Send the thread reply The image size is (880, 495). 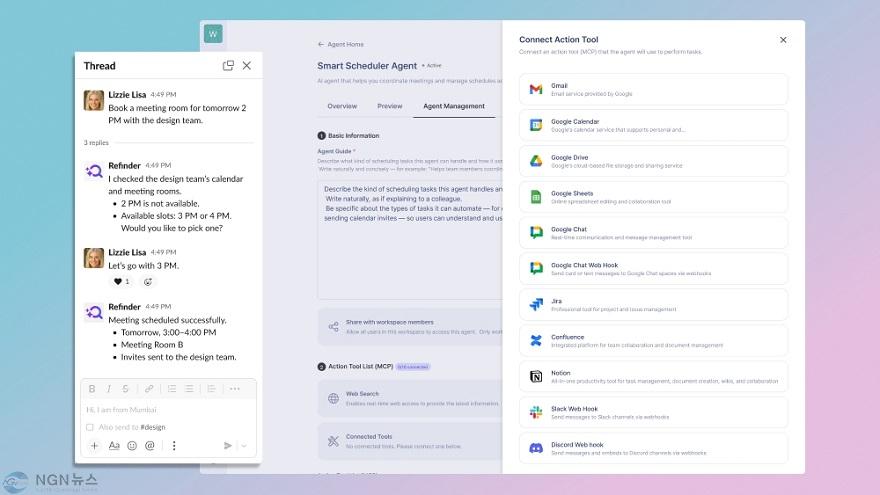coord(227,446)
